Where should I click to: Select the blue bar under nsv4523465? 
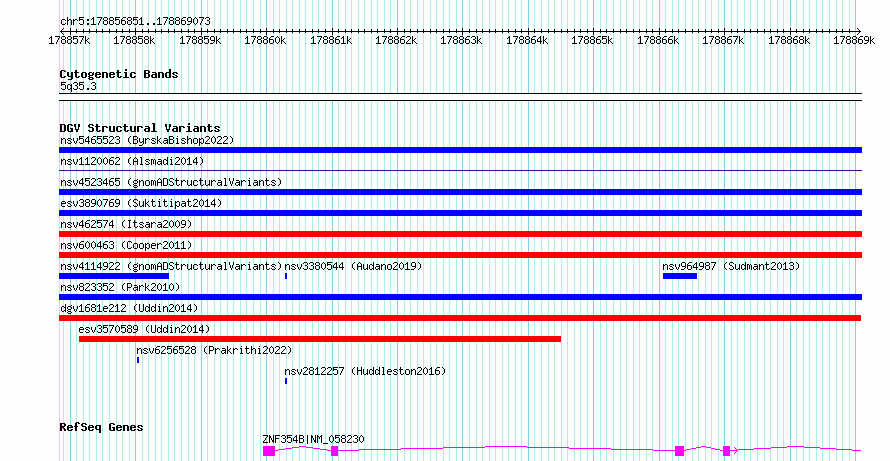click(460, 192)
